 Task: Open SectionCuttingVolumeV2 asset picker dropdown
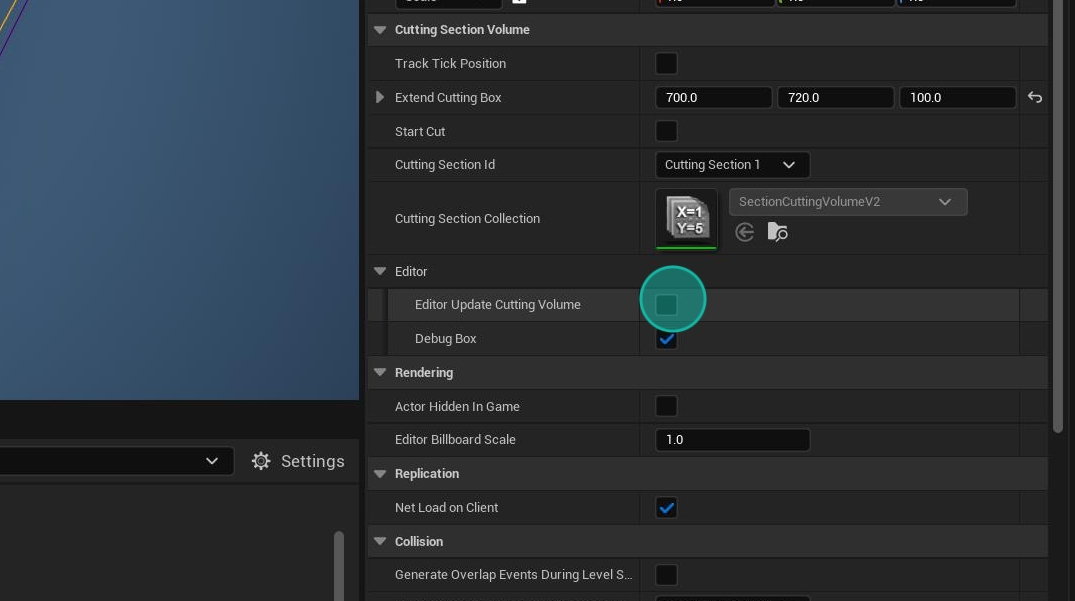point(848,202)
